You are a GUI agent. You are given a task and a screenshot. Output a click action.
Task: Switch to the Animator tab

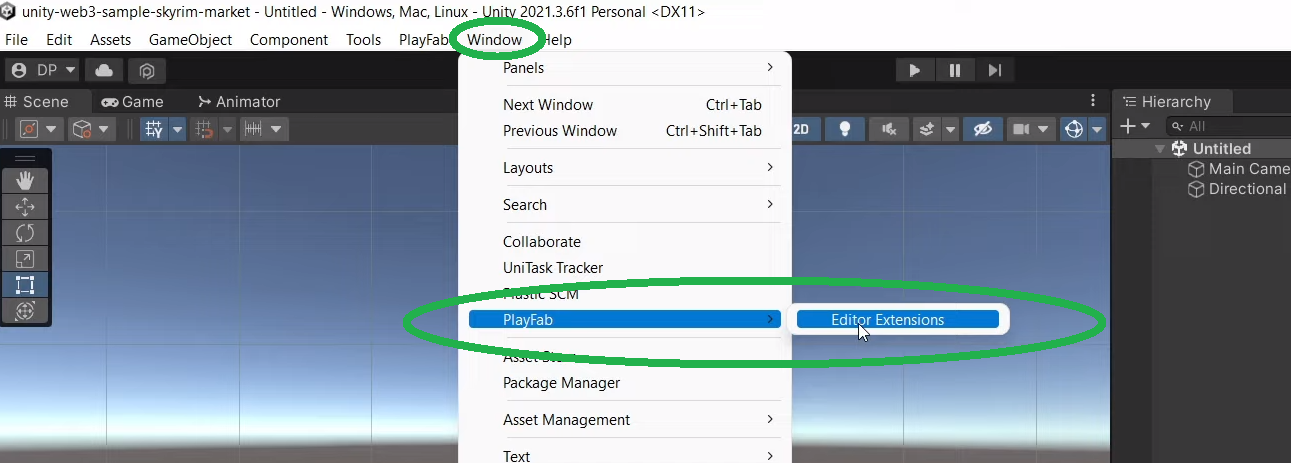click(239, 101)
